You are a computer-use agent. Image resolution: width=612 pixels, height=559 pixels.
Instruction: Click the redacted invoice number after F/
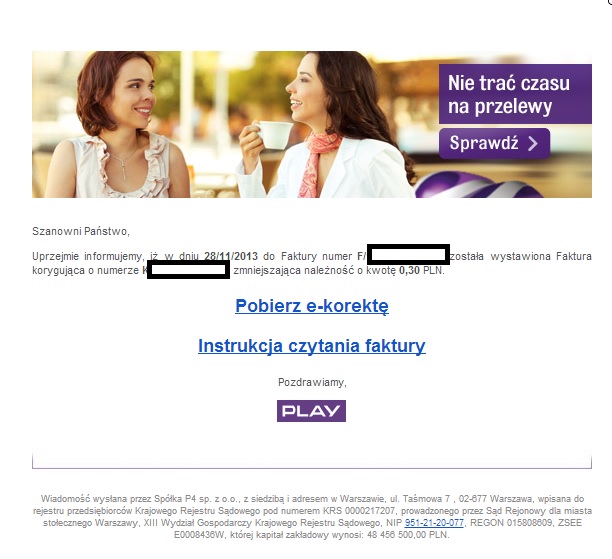pos(408,255)
